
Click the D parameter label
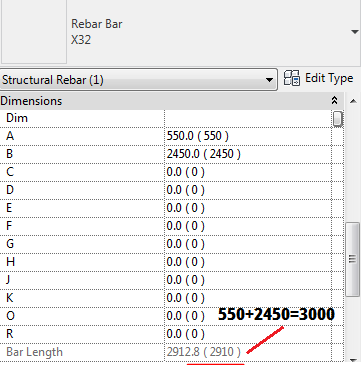pyautogui.click(x=10, y=190)
